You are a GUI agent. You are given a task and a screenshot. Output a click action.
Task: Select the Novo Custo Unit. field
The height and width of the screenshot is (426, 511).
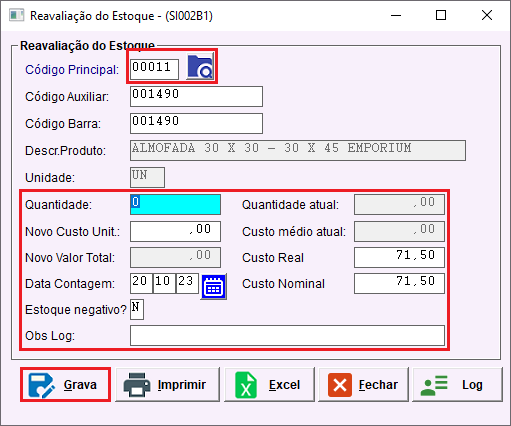pos(175,231)
